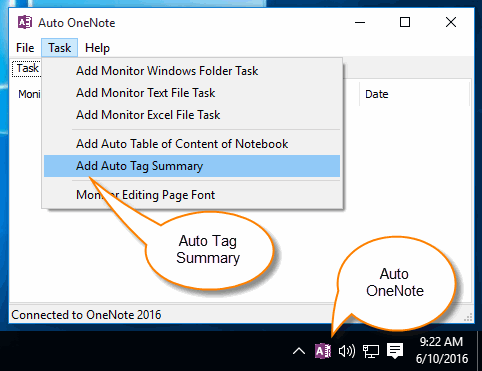Image resolution: width=482 pixels, height=371 pixels.
Task: Click the Auto OneNote tray icon
Action: tap(323, 351)
